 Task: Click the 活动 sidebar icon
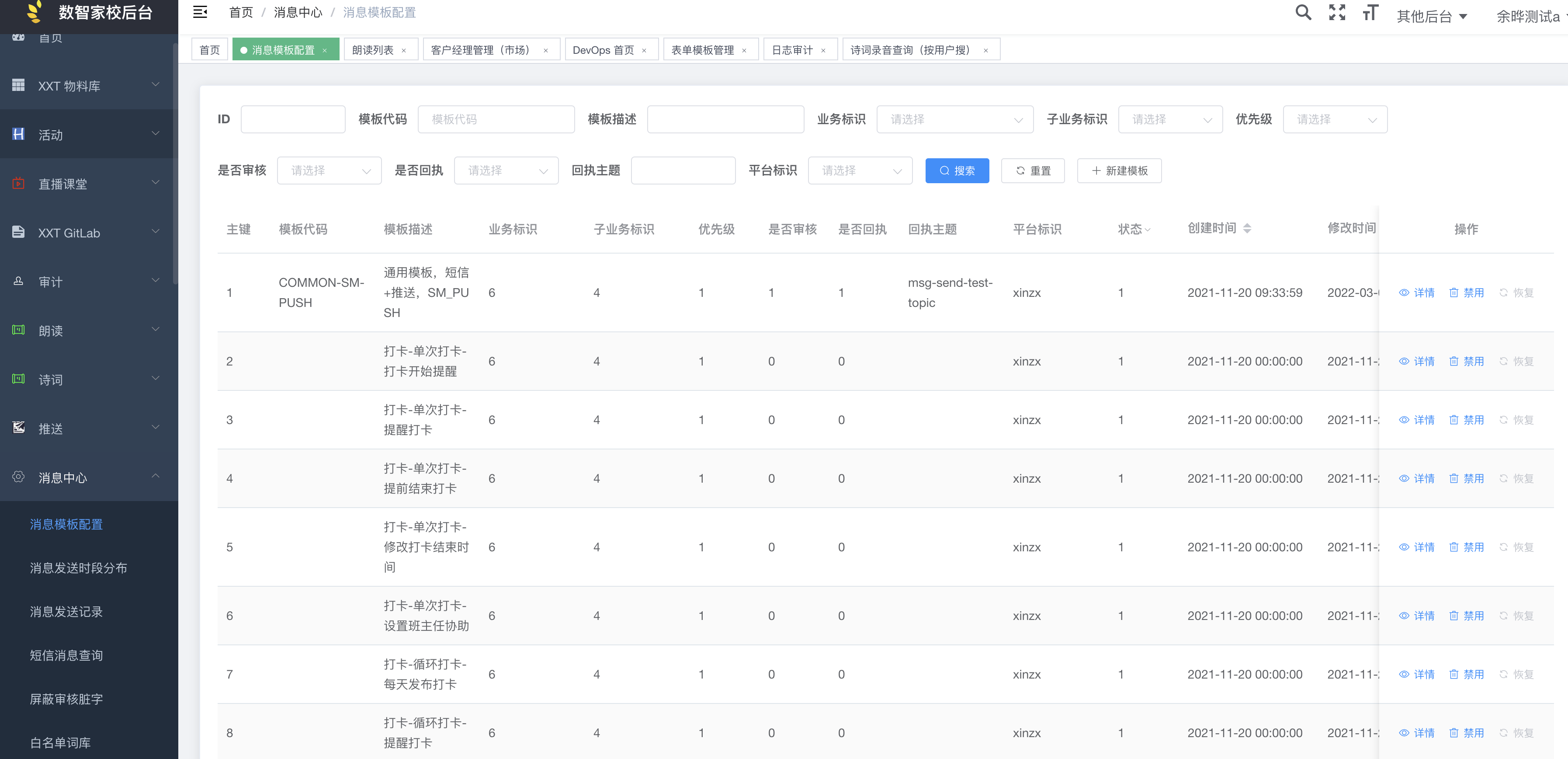coord(18,134)
